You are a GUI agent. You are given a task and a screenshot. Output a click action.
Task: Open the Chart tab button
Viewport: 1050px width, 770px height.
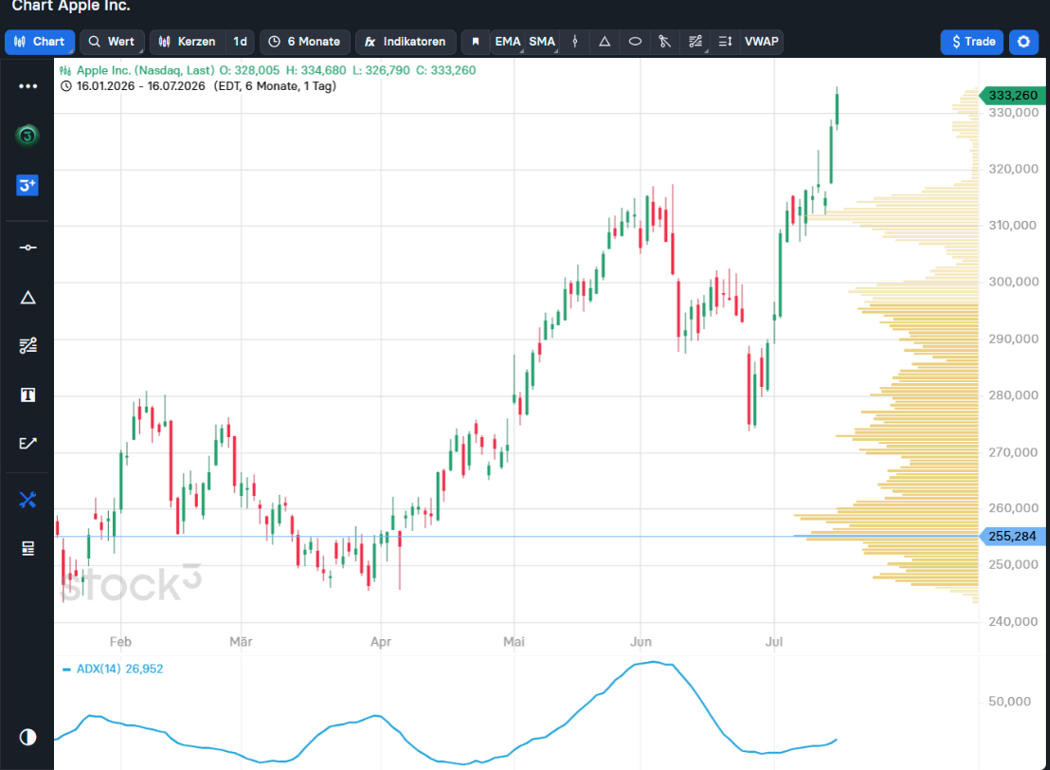click(x=40, y=42)
